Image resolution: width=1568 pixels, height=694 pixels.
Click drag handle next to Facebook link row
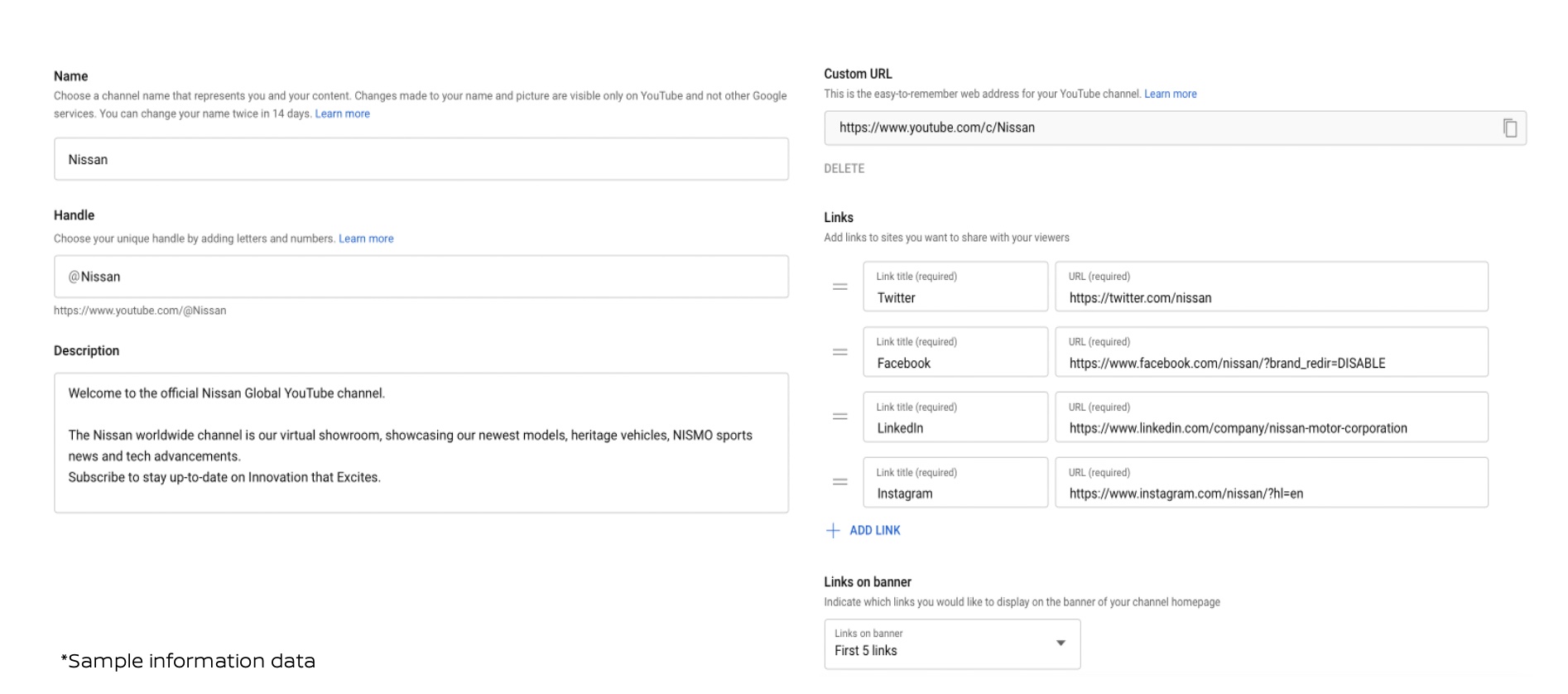pos(839,352)
